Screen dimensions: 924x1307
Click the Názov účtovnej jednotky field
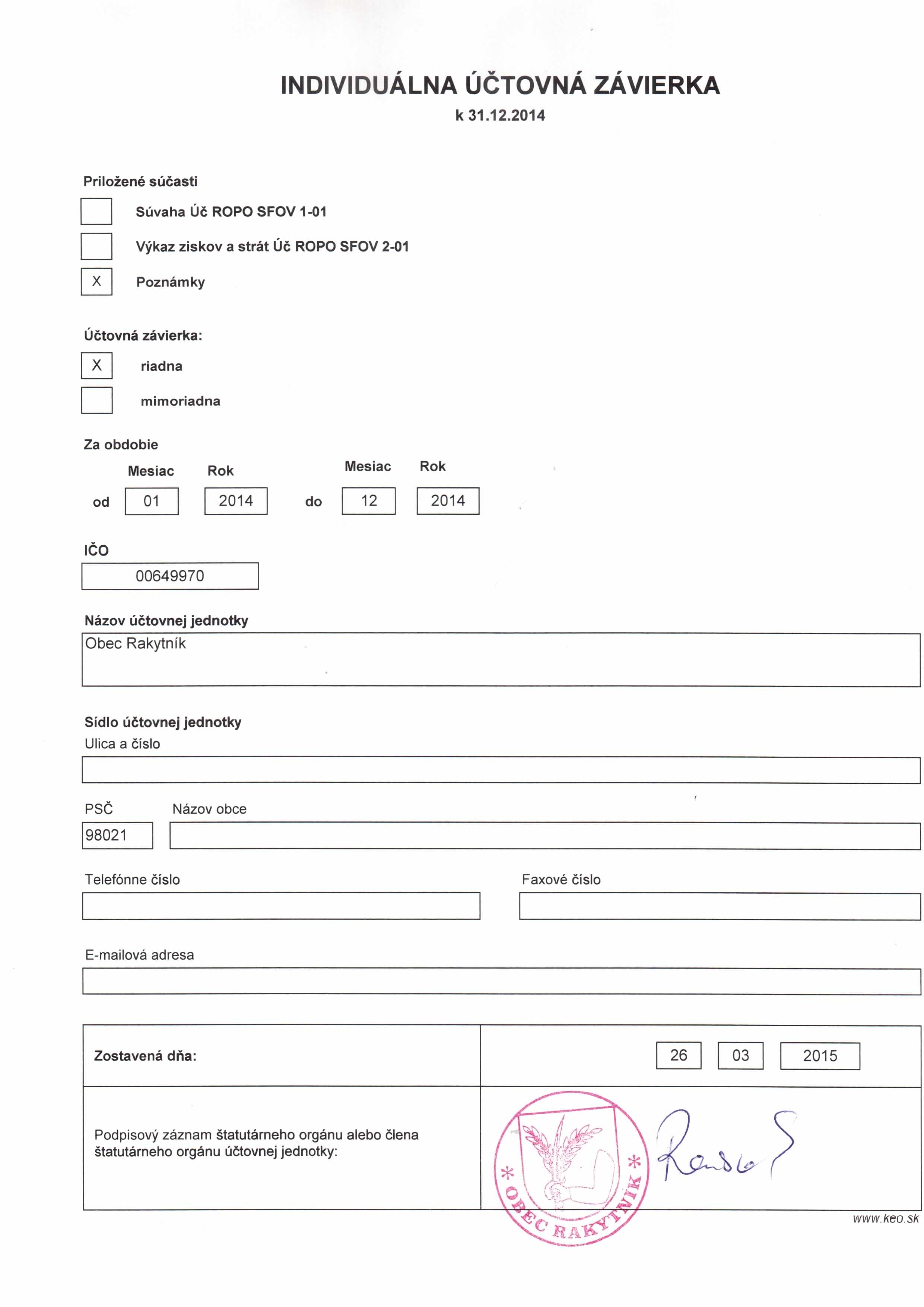click(501, 660)
